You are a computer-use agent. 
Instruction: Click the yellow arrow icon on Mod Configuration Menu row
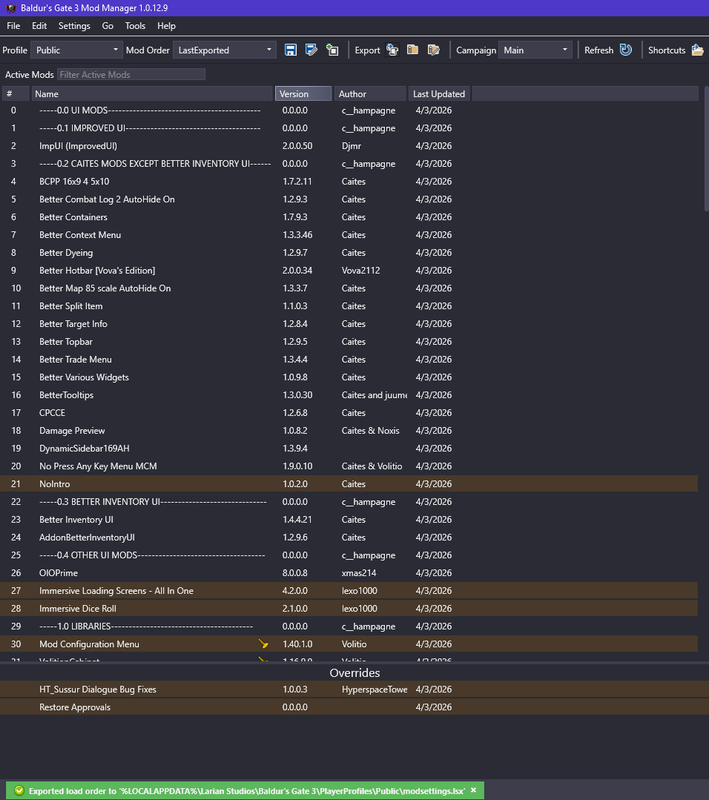coord(263,644)
